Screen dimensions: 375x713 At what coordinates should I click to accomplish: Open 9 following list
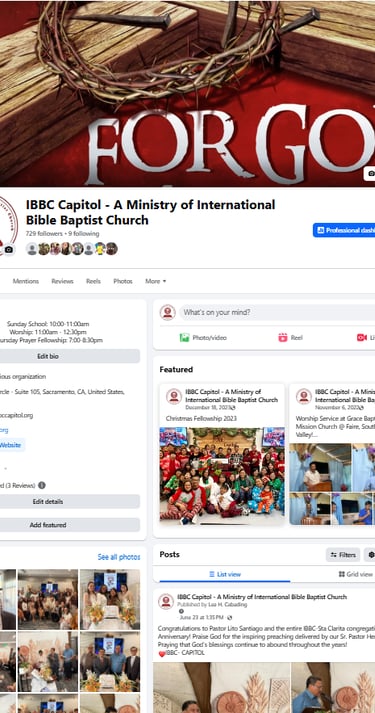tap(84, 234)
